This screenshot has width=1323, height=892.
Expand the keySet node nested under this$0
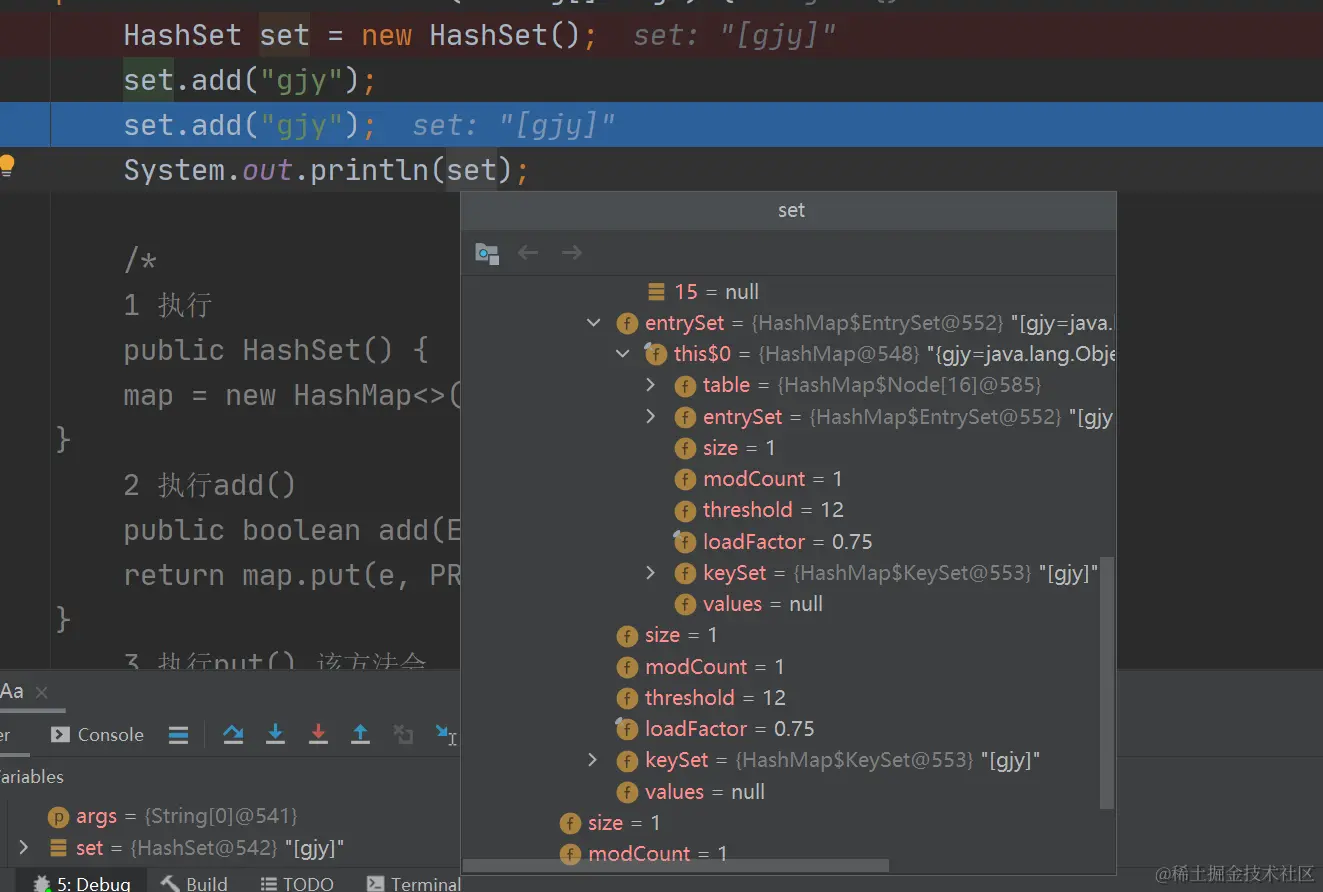pyautogui.click(x=651, y=573)
